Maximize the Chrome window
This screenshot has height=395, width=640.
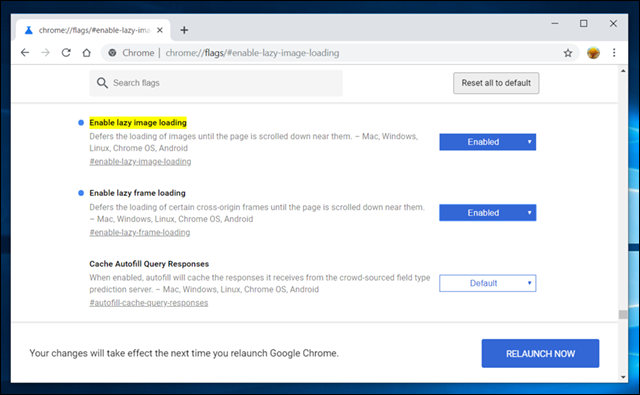tap(584, 24)
